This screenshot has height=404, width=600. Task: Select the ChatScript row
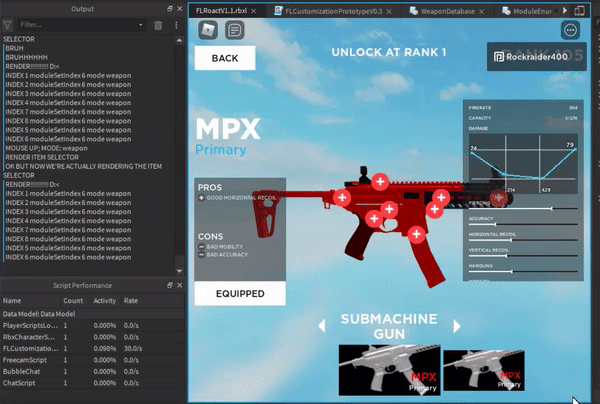[x=92, y=383]
